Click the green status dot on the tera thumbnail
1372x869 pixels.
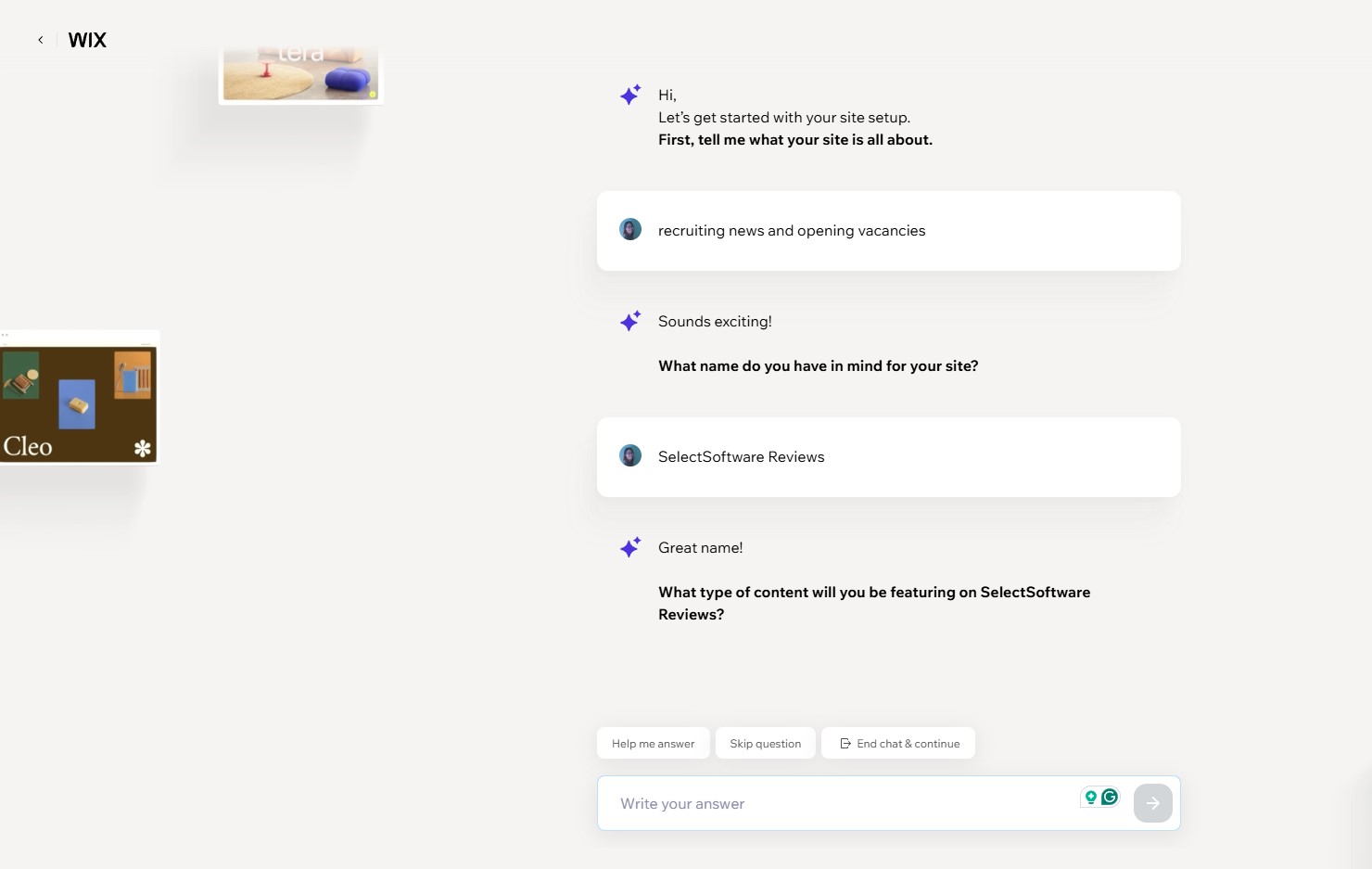(x=374, y=96)
